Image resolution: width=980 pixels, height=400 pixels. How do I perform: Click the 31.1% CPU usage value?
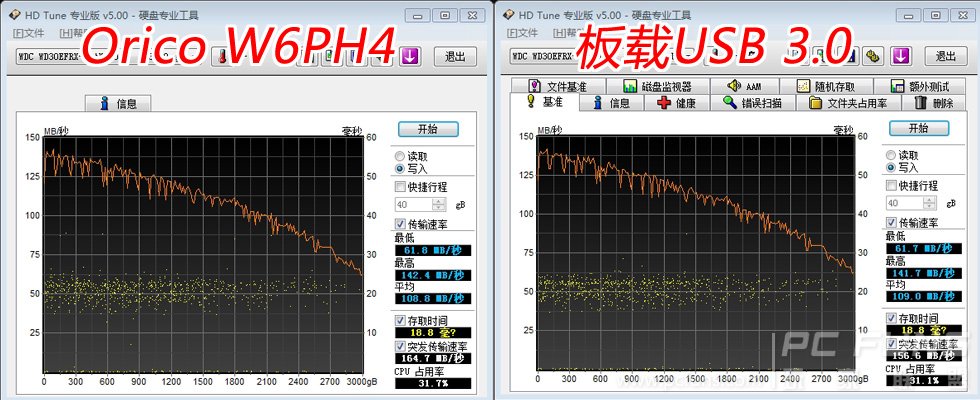[x=924, y=381]
